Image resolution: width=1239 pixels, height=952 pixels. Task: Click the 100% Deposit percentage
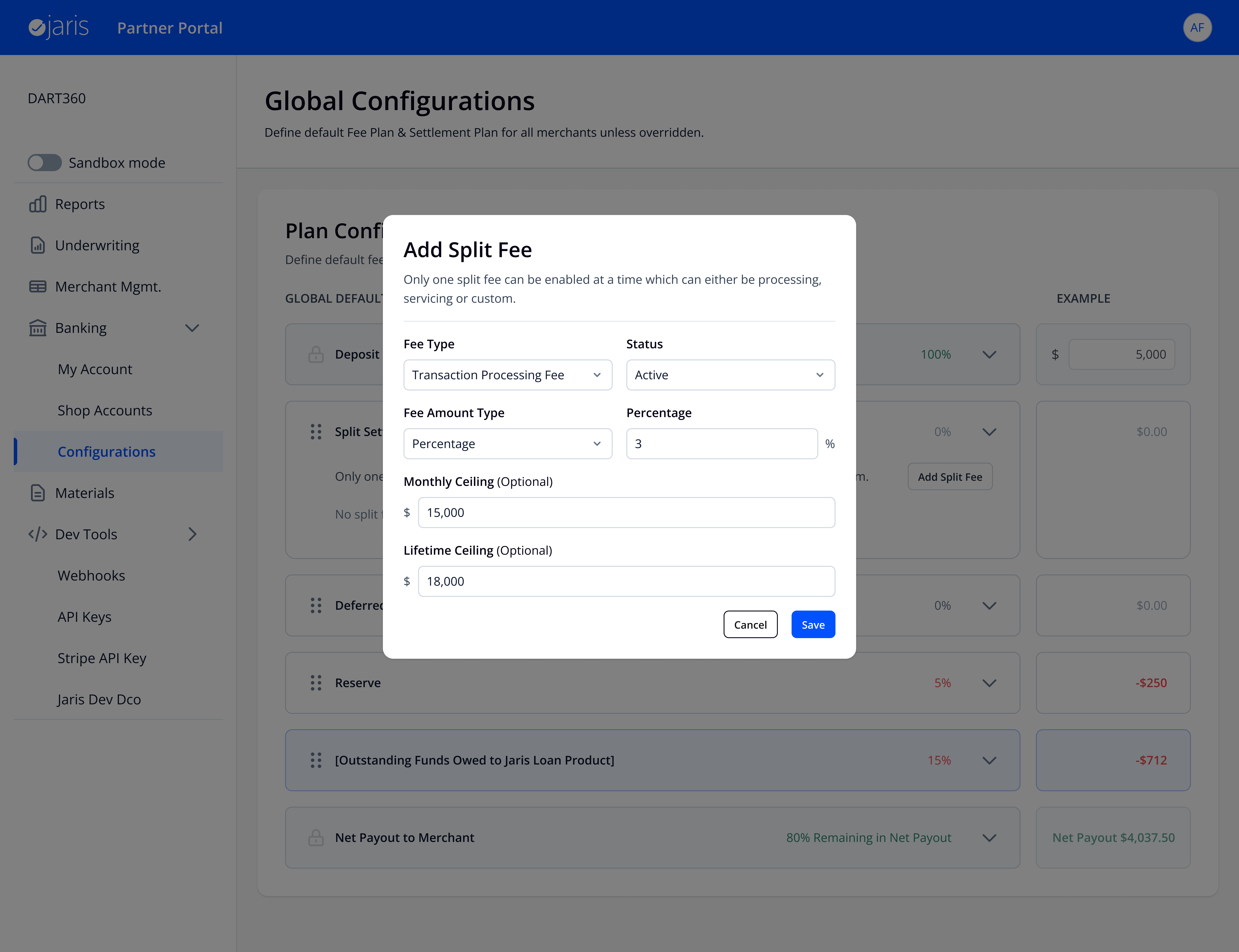click(x=935, y=355)
